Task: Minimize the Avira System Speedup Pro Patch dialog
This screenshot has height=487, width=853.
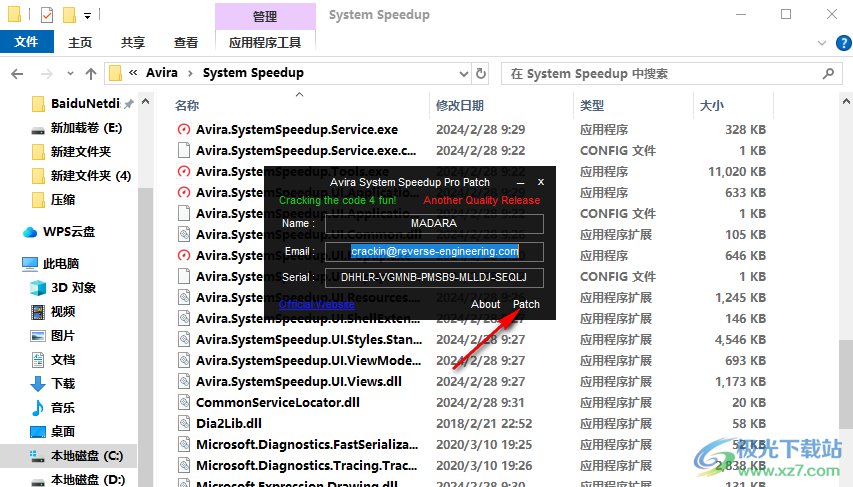Action: coord(521,183)
